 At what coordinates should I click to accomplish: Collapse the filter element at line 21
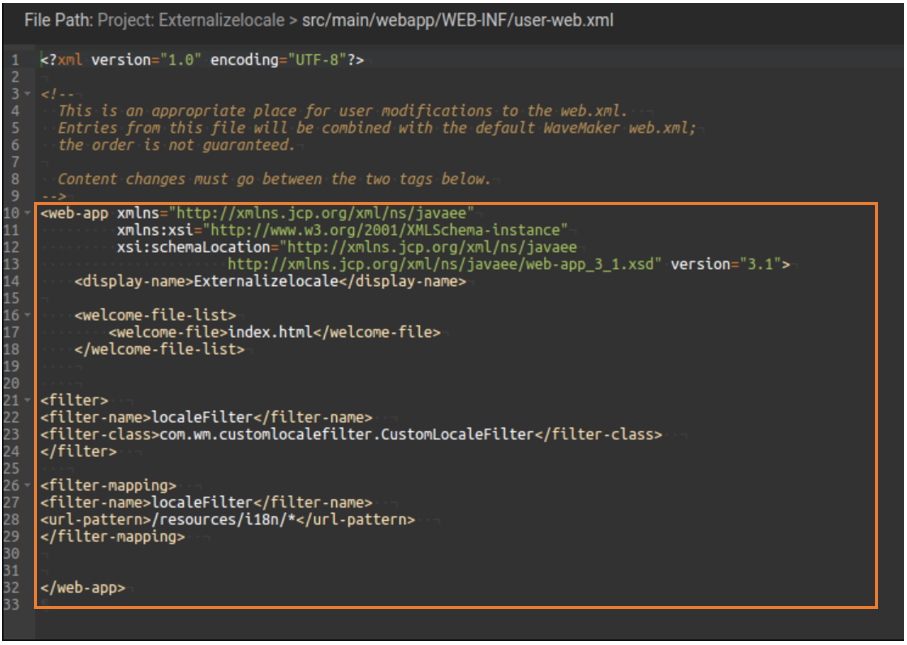tap(29, 400)
